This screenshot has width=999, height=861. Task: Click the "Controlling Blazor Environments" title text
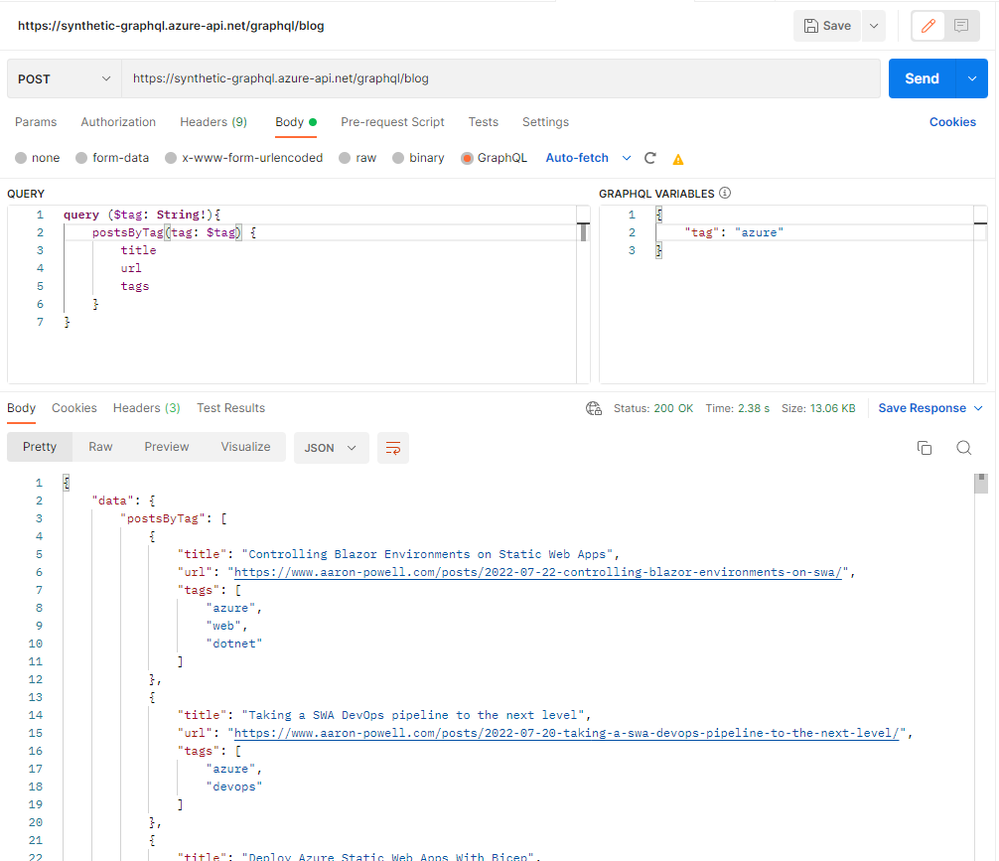tap(427, 554)
